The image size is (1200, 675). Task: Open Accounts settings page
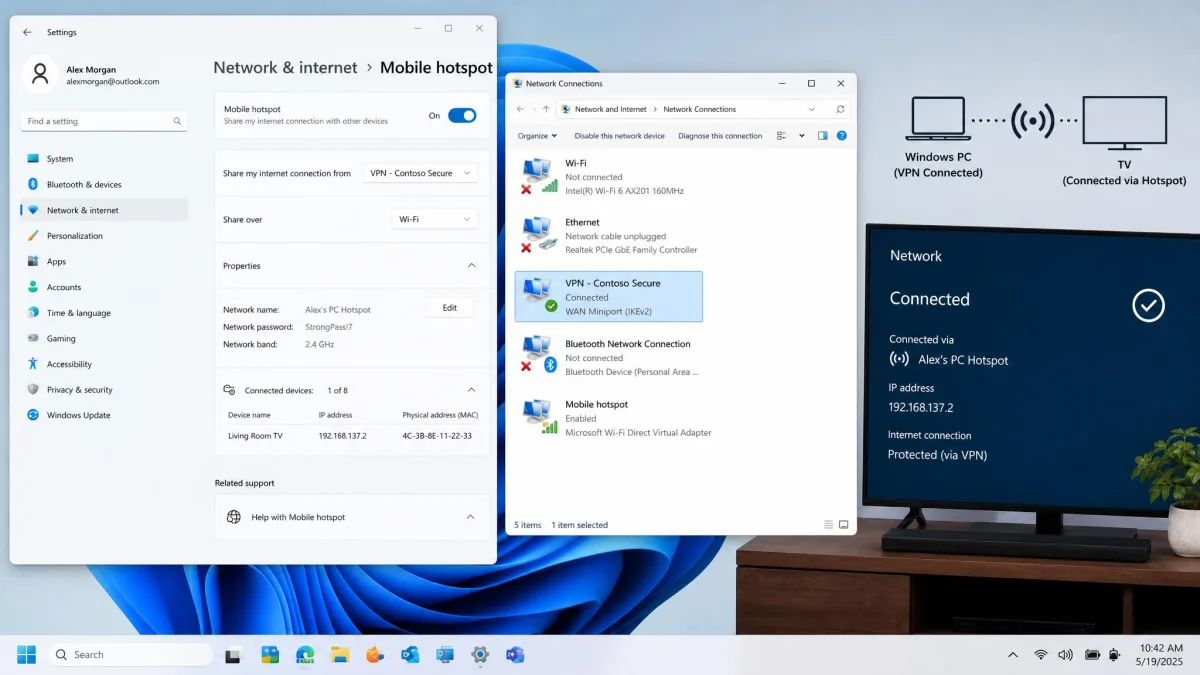(104, 287)
